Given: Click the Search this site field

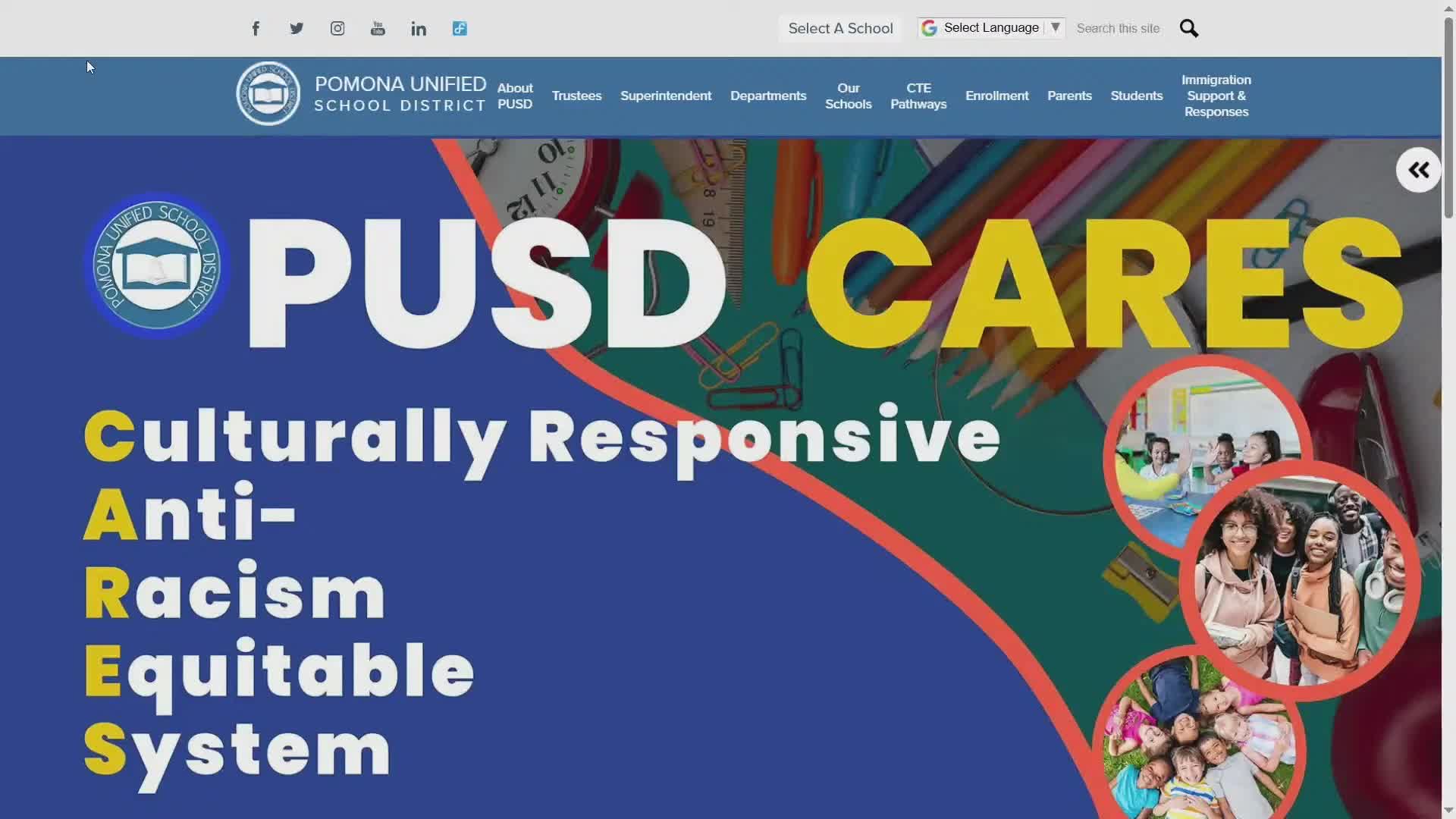Looking at the screenshot, I should 1118,29.
